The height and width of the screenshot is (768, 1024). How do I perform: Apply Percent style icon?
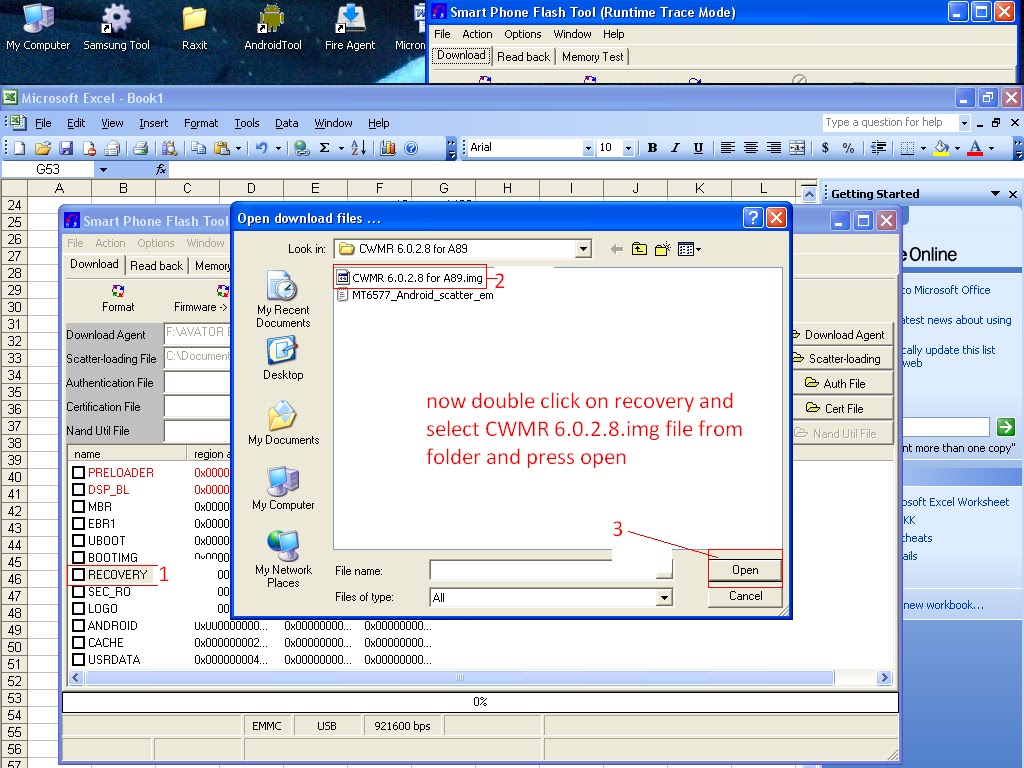point(848,148)
